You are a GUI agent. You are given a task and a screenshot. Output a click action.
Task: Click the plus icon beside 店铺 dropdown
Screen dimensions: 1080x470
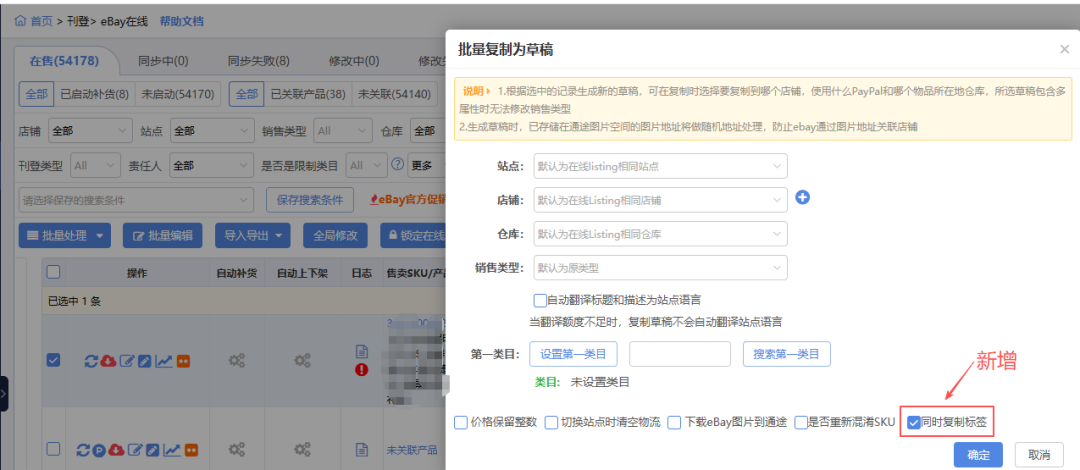click(802, 198)
